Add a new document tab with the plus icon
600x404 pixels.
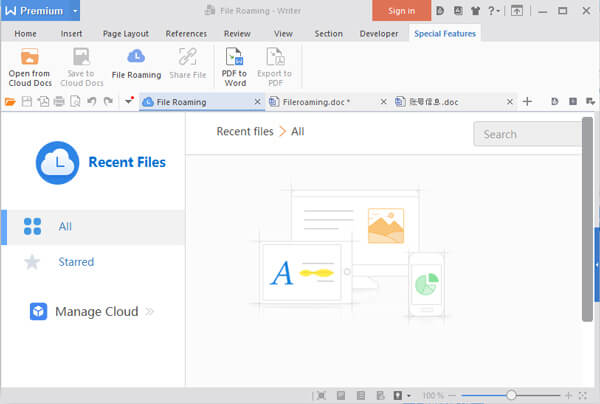[527, 101]
